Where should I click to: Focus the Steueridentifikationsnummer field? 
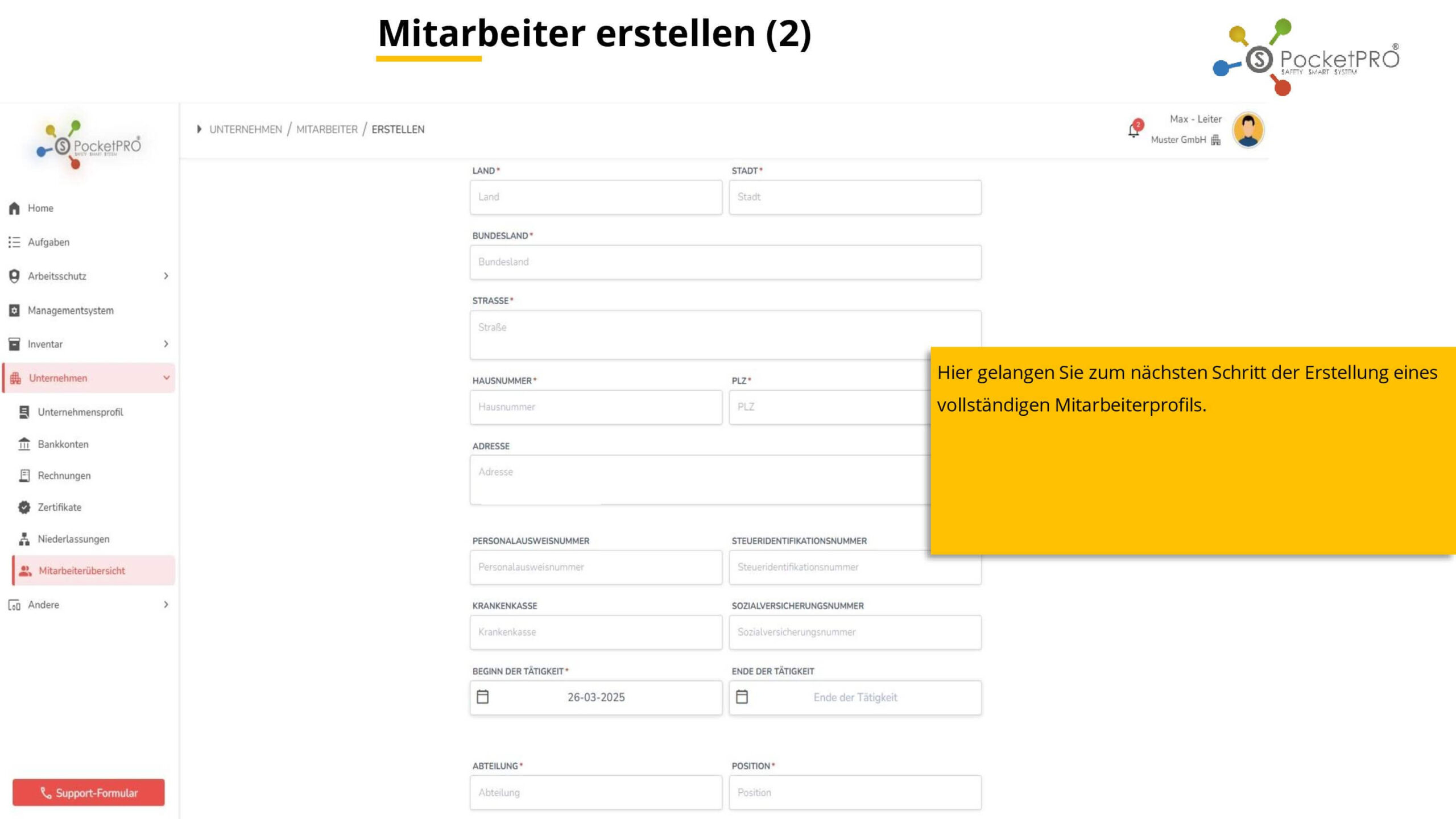point(855,568)
